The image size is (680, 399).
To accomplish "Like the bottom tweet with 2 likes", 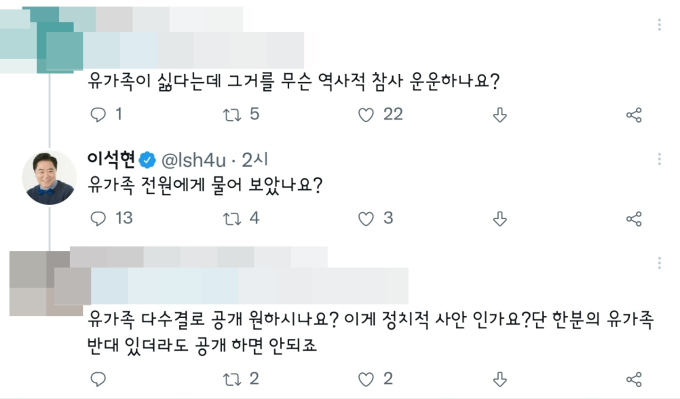I will click(x=366, y=379).
